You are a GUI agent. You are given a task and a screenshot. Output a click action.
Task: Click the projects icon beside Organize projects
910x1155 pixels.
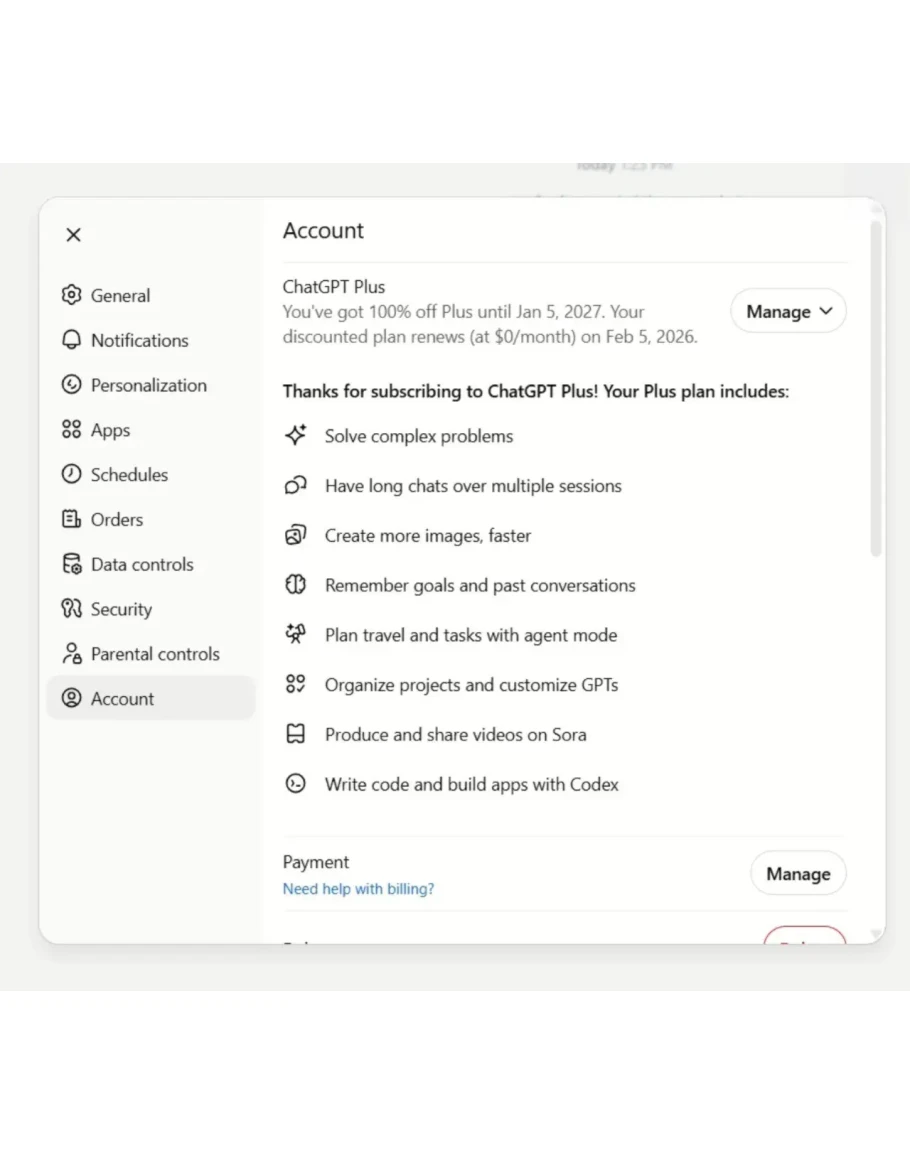tap(295, 684)
